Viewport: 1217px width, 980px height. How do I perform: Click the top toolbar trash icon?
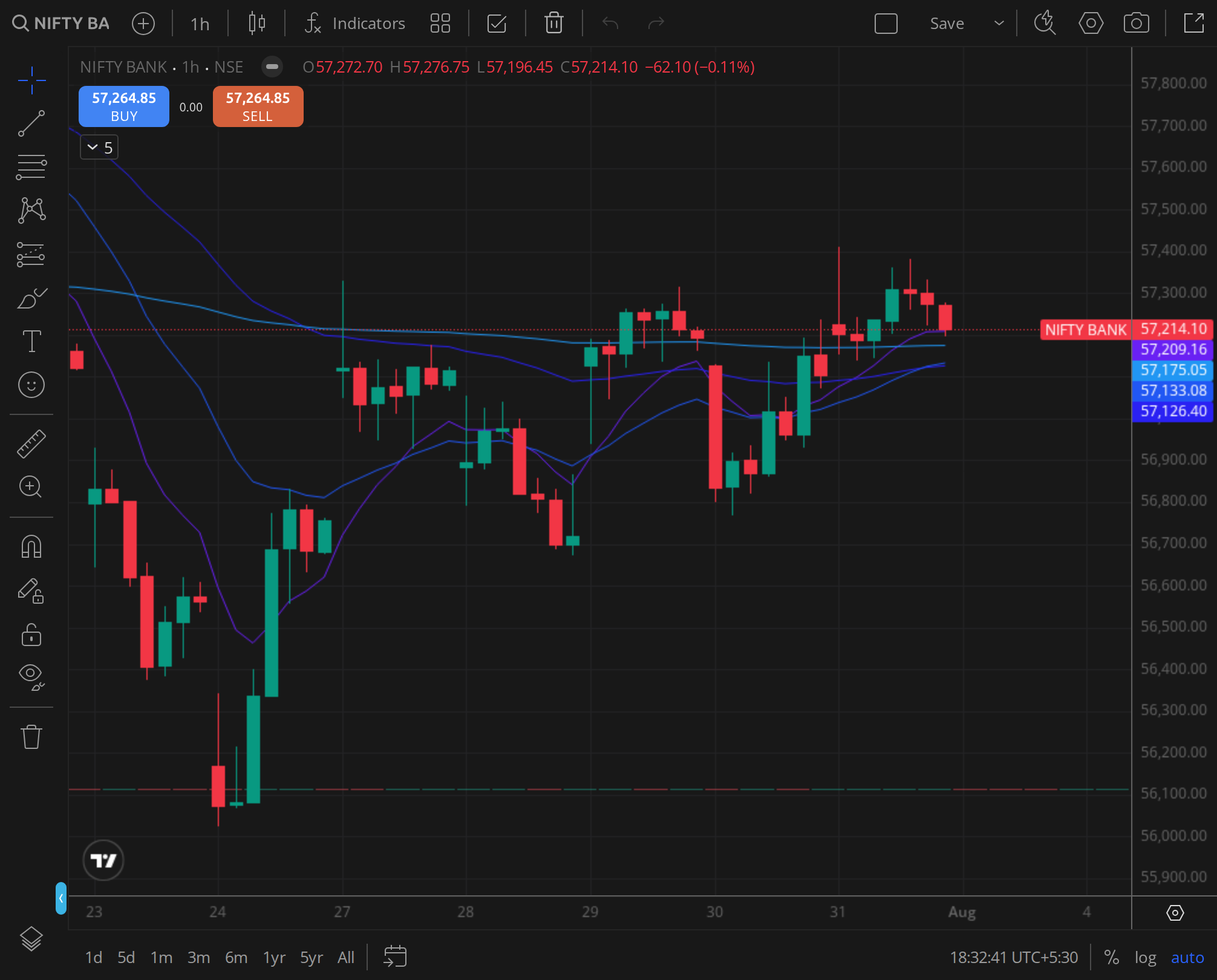pyautogui.click(x=553, y=24)
